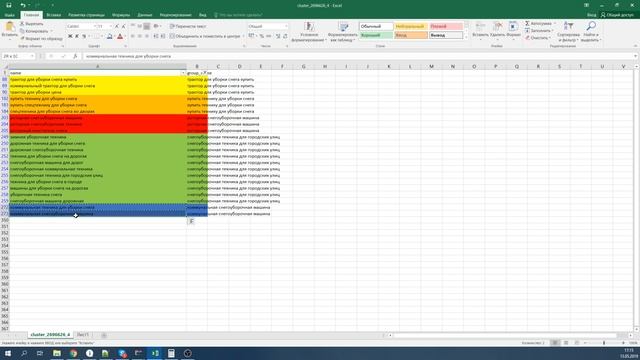This screenshot has height=360, width=640.
Task: Switch to Рецензирование (Review) tab
Action: point(176,15)
